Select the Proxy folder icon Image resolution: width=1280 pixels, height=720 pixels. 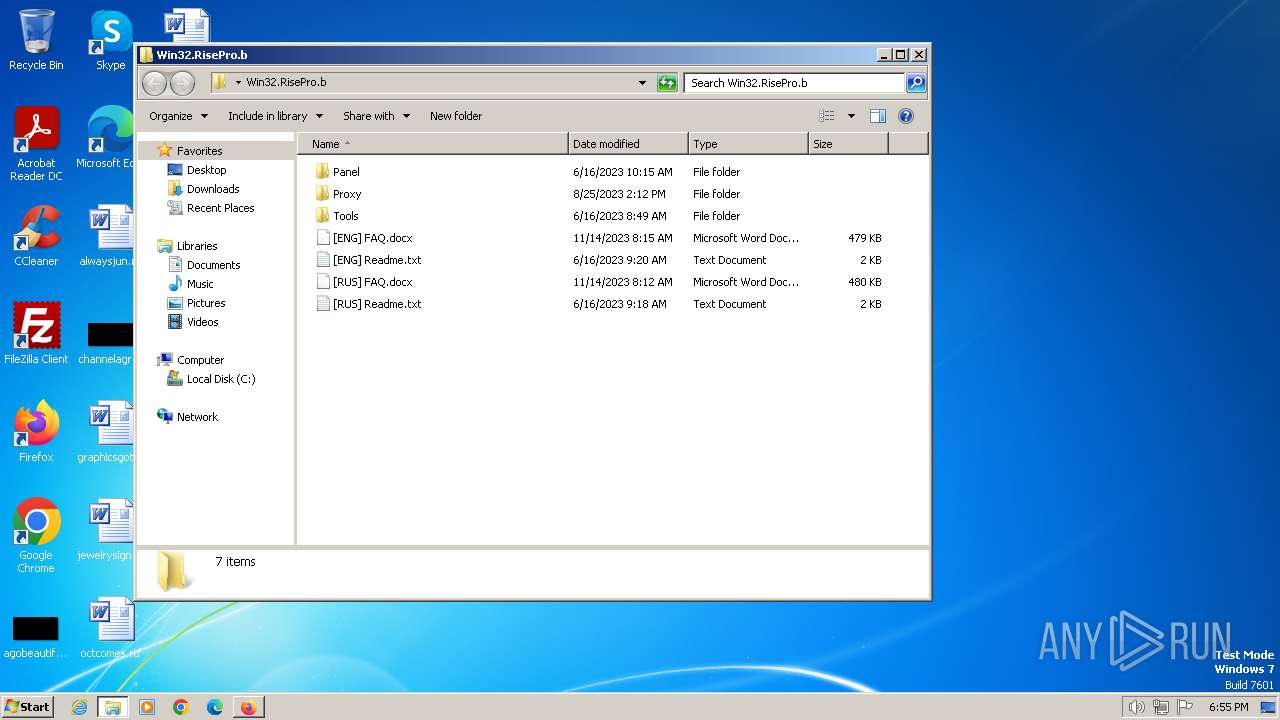(x=322, y=194)
